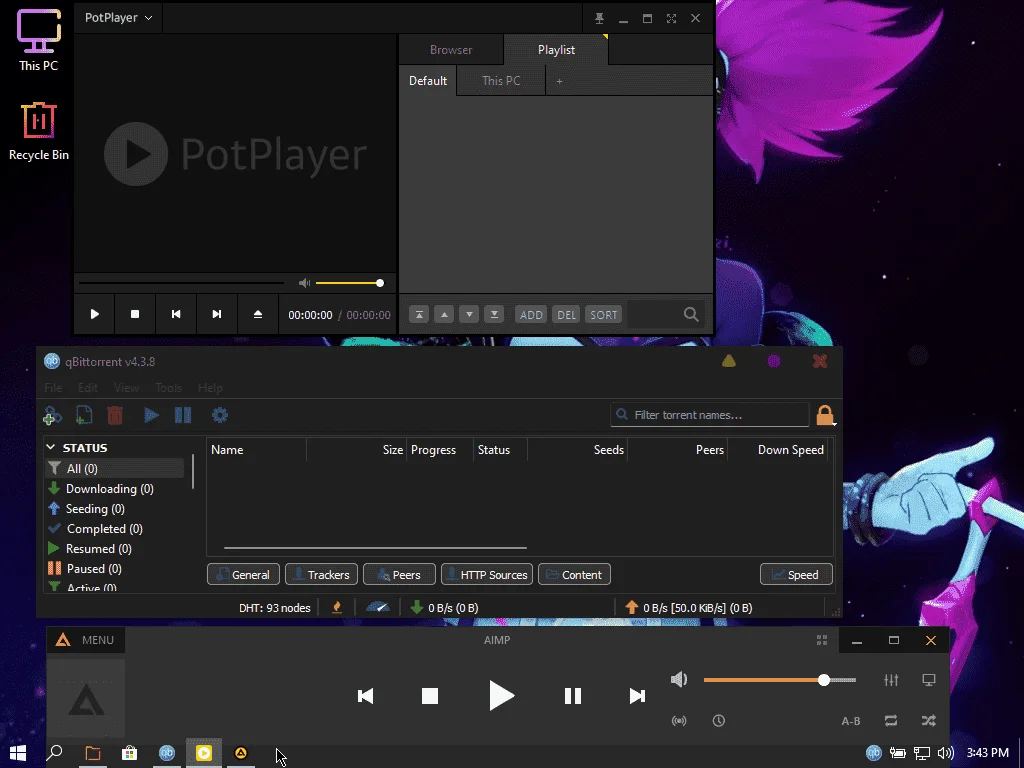Viewport: 1024px width, 768px height.
Task: Toggle PotPlayer fullscreen mode icon
Action: (671, 18)
